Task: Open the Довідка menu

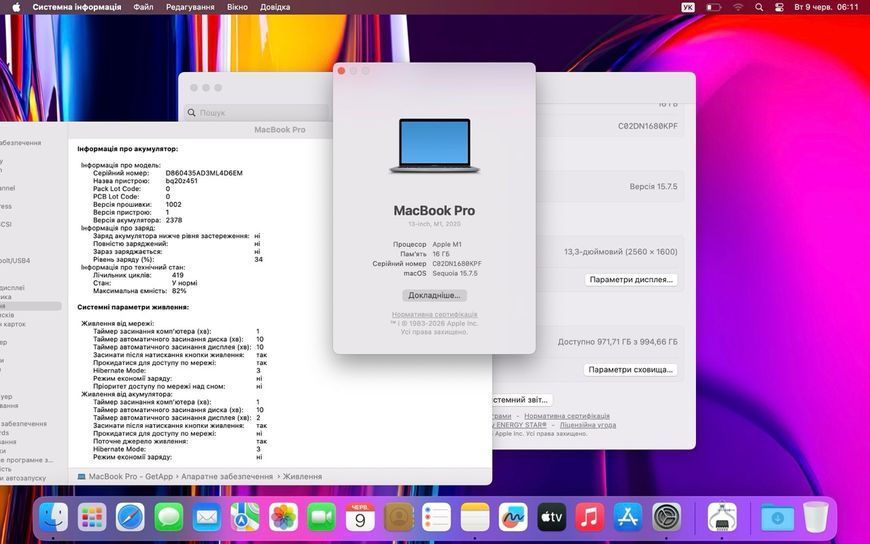Action: (x=275, y=7)
